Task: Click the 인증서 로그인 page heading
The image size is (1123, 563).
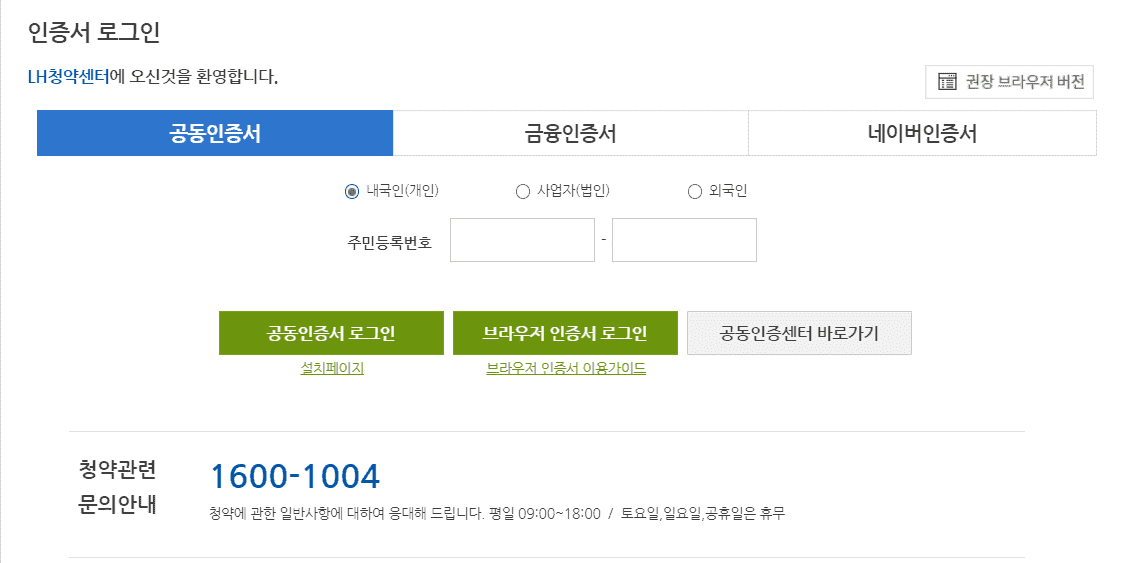Action: pyautogui.click(x=94, y=31)
